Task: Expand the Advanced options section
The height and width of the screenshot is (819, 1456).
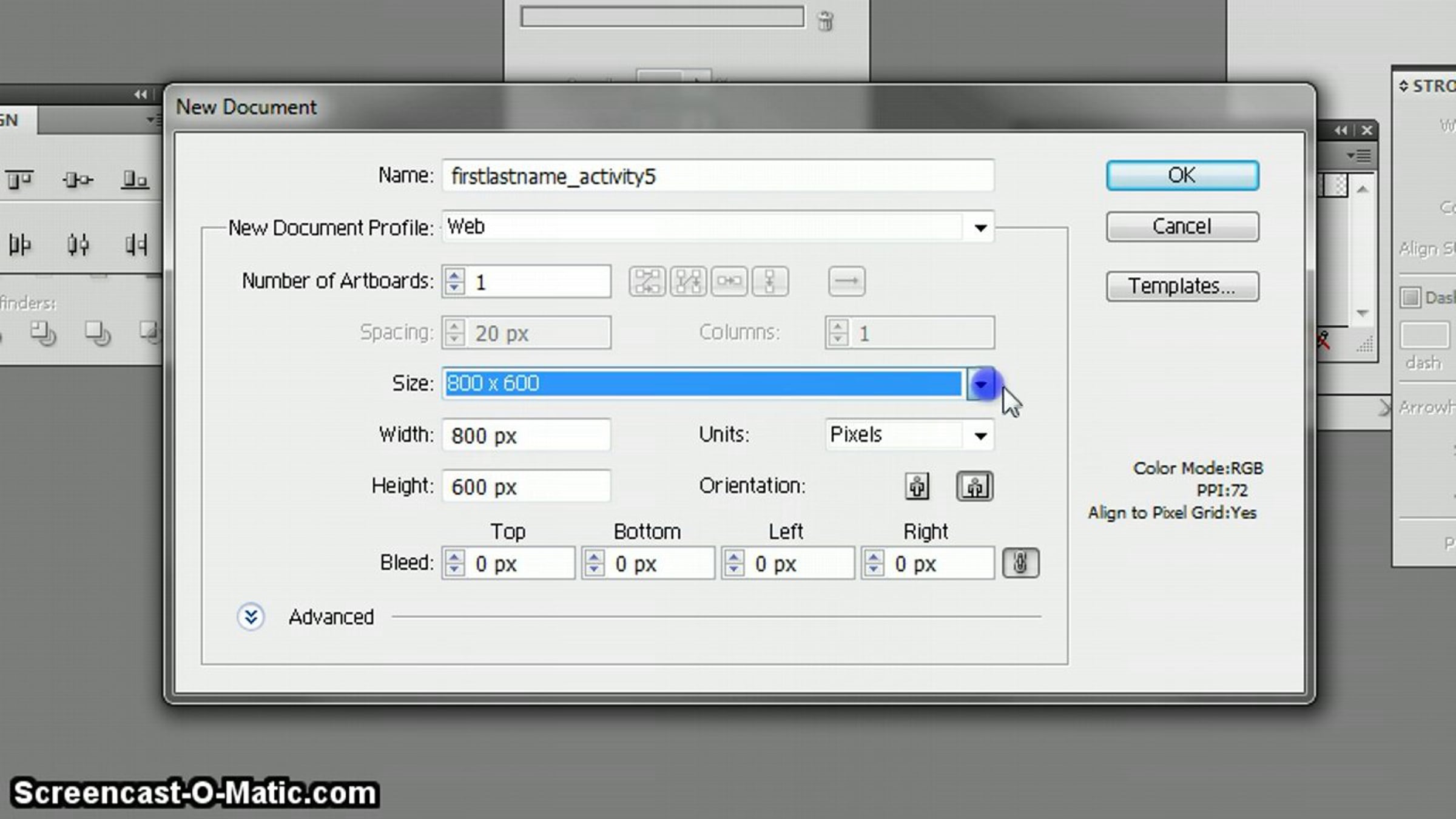Action: 251,617
